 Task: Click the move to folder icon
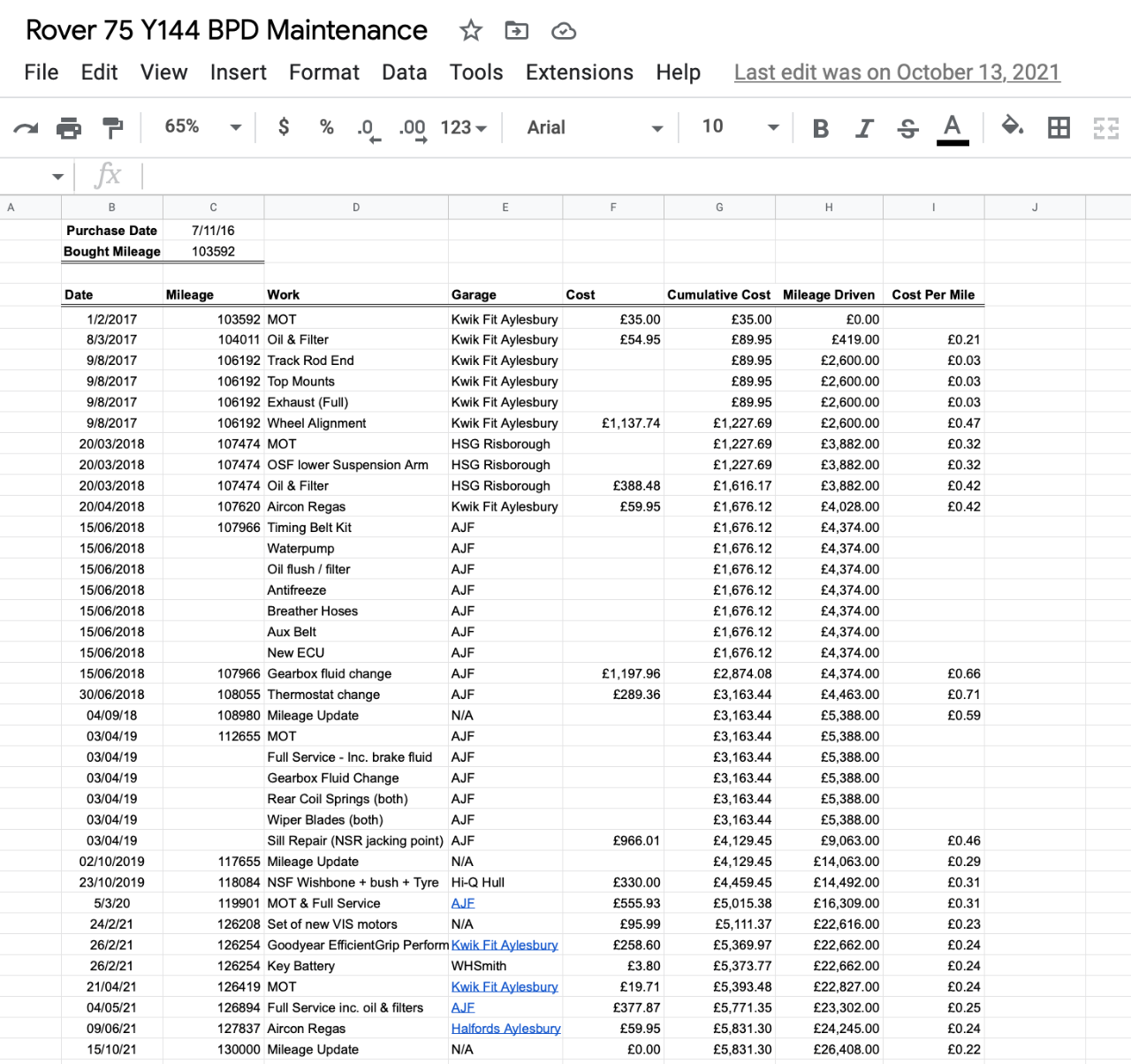coord(517,31)
